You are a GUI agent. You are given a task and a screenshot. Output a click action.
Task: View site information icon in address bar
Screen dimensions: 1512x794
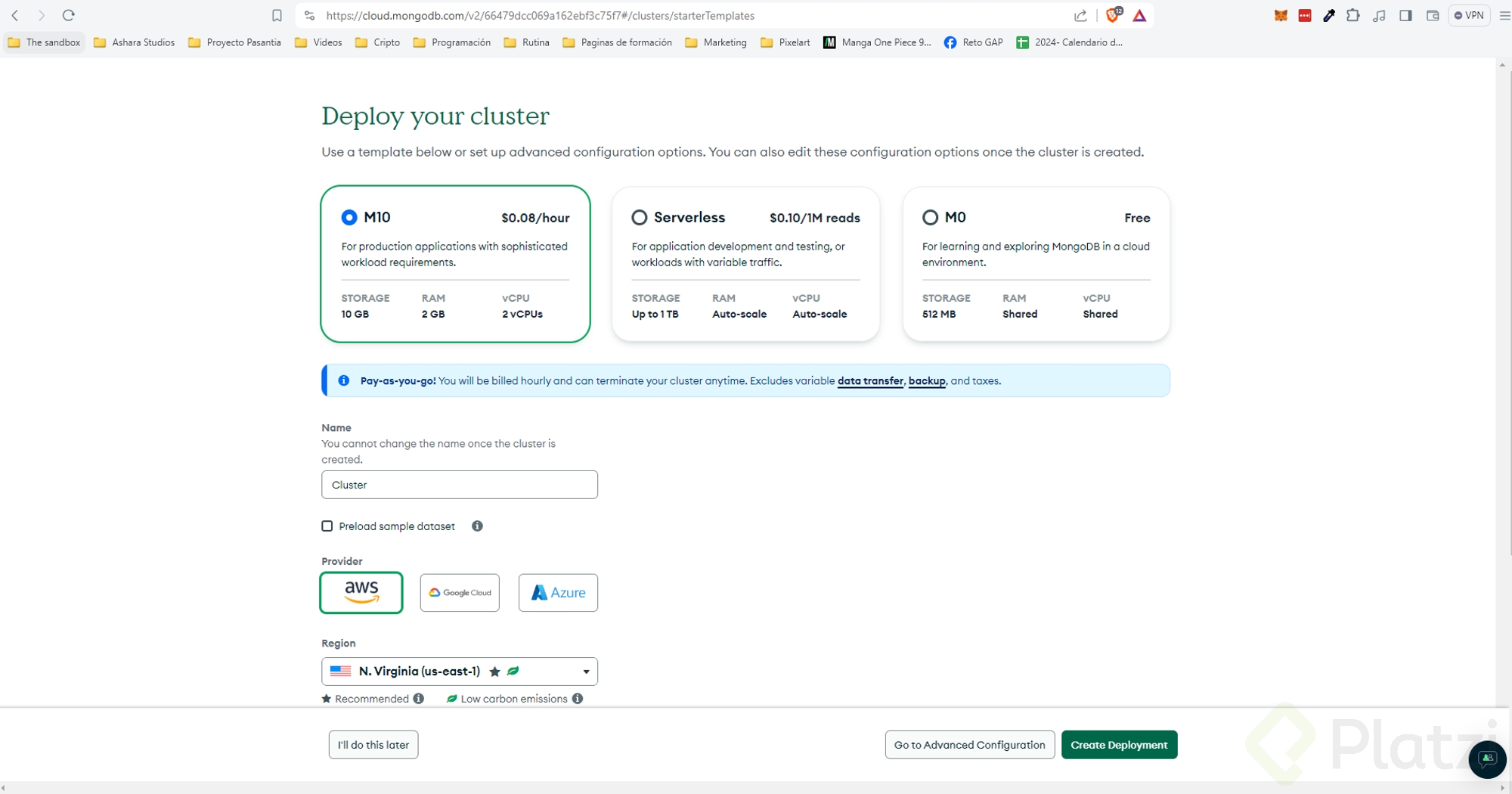point(309,15)
